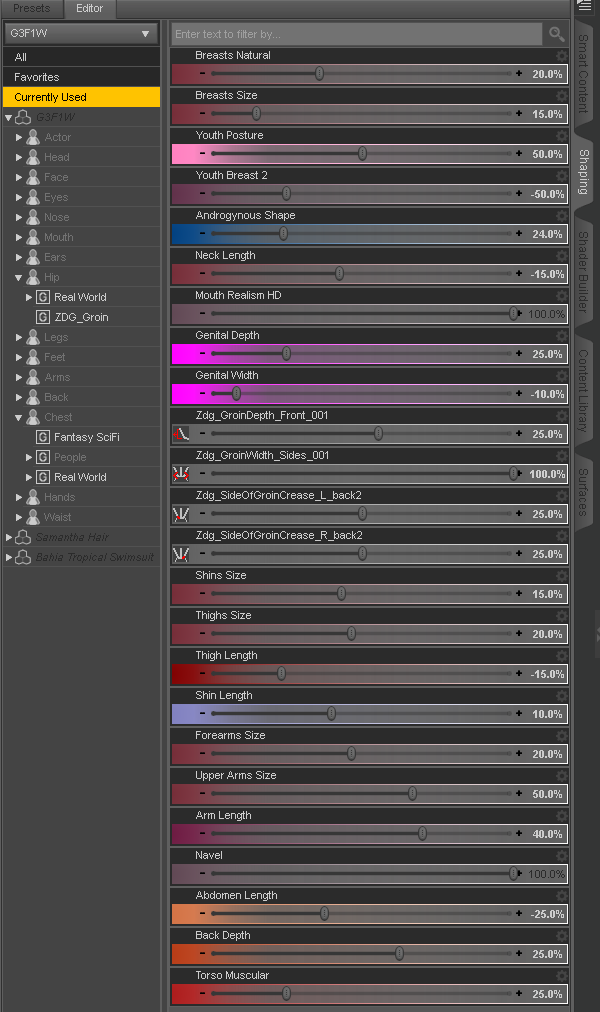Open the Shader Builder side tab

[x=583, y=272]
